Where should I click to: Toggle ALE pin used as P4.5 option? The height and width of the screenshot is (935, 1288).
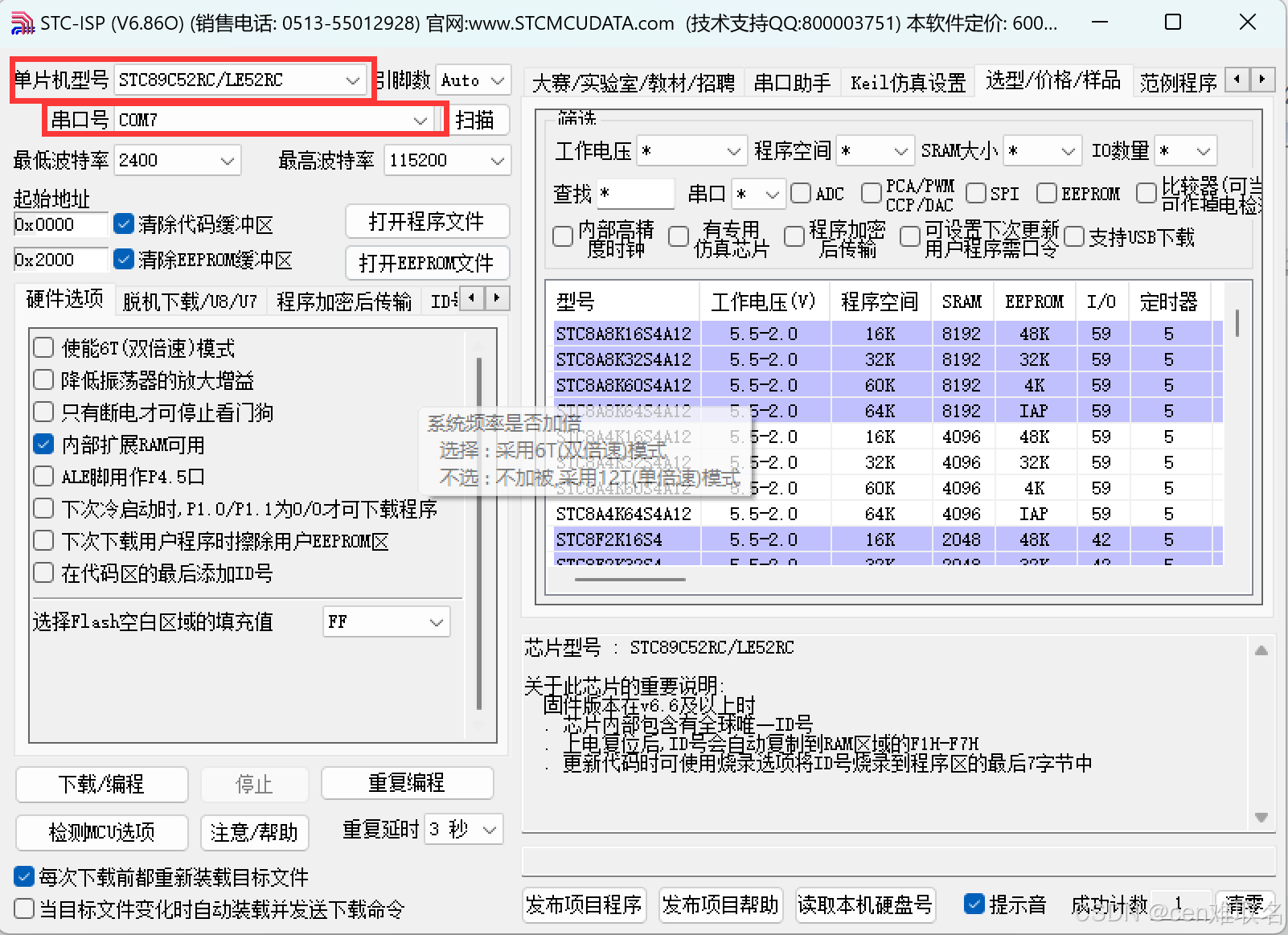point(43,476)
